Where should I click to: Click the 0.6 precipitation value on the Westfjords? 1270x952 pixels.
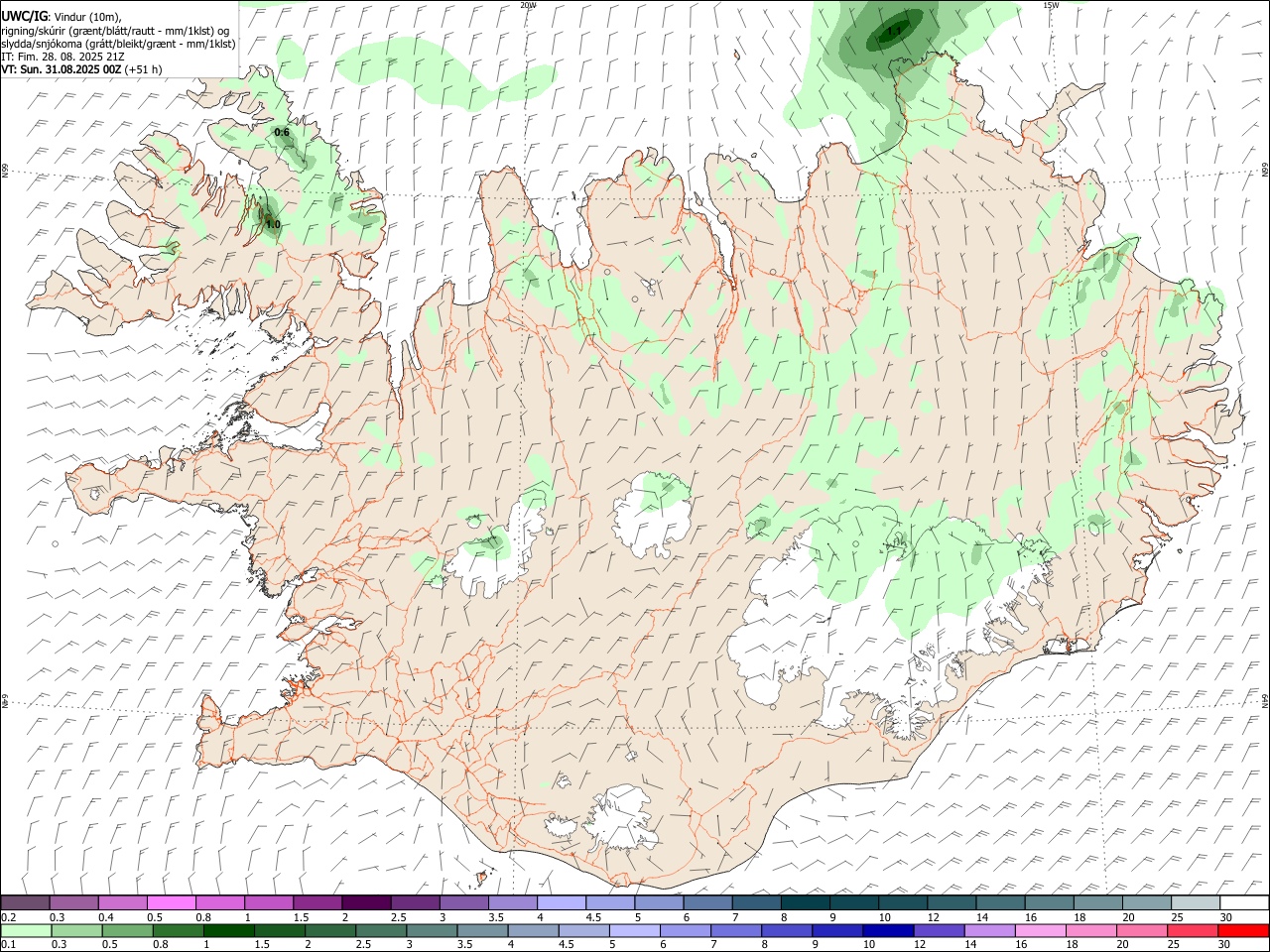282,132
